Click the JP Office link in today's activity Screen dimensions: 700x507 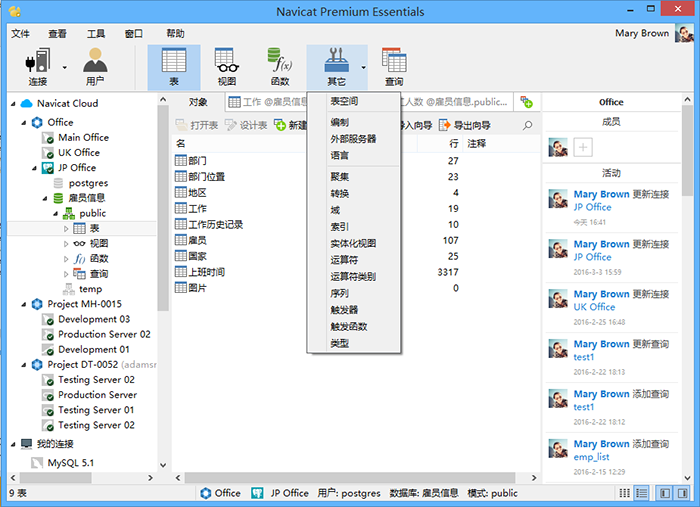(x=592, y=207)
